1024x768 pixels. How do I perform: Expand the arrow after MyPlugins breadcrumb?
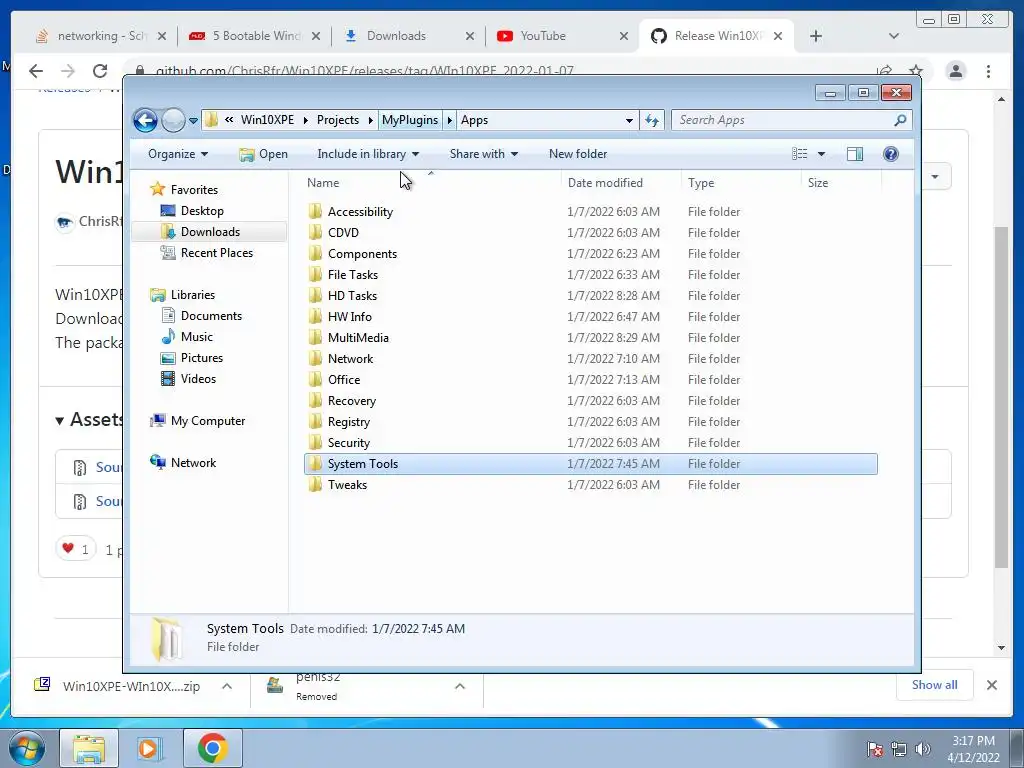449,120
